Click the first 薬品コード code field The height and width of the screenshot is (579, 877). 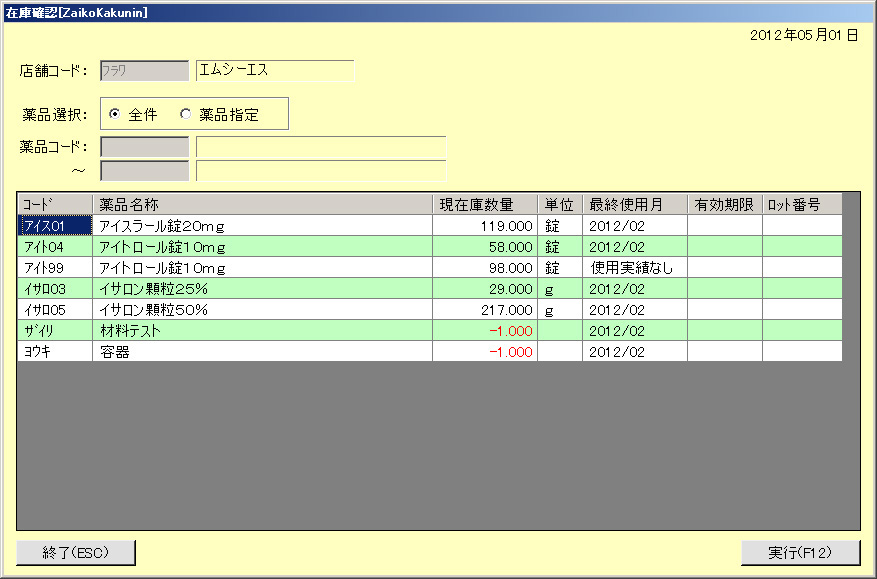[144, 147]
